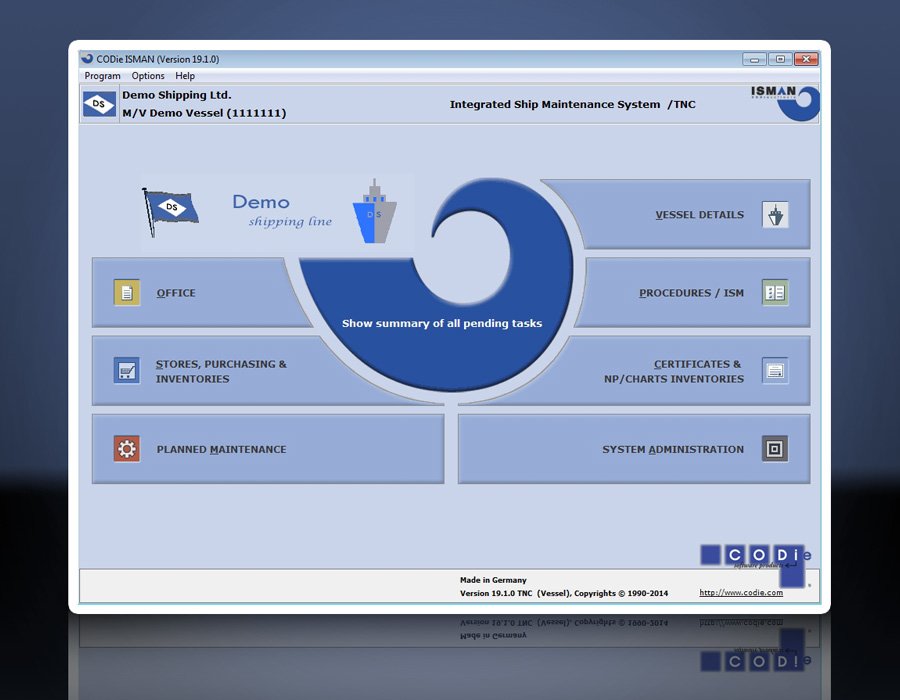Maximize the CODie ISMAN window
The height and width of the screenshot is (700, 900).
click(x=780, y=59)
